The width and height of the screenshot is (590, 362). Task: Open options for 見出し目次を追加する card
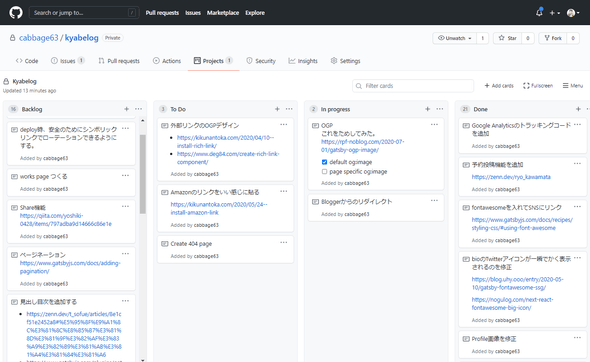tap(125, 301)
